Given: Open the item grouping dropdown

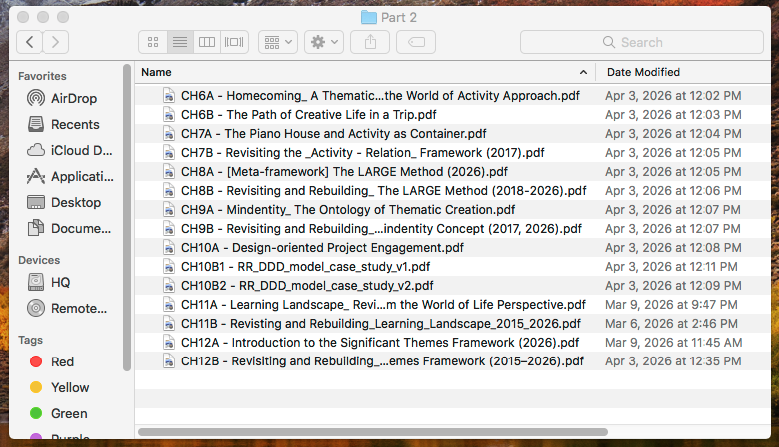Looking at the screenshot, I should click(277, 42).
